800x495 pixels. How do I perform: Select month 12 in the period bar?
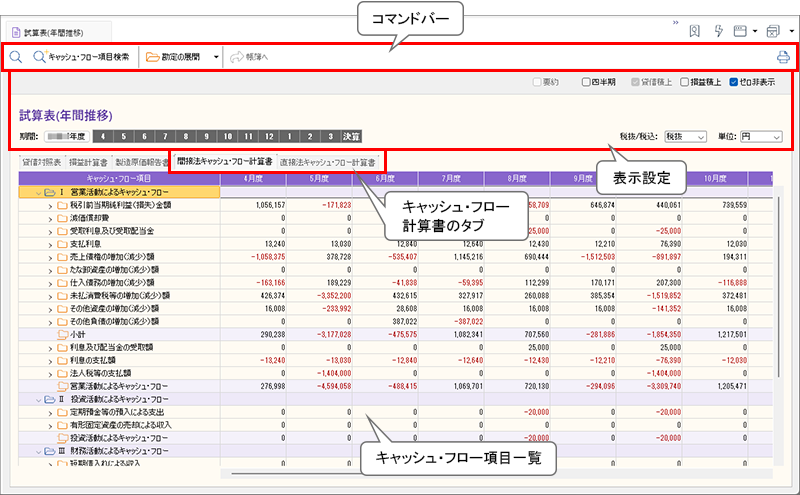pos(269,136)
